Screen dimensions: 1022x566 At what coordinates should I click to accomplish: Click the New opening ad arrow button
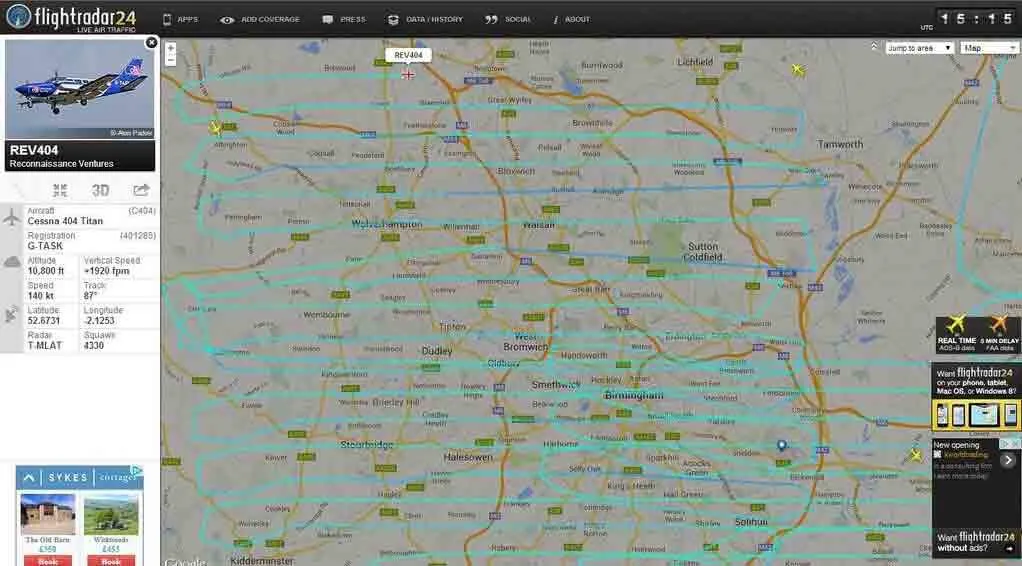pyautogui.click(x=1008, y=460)
